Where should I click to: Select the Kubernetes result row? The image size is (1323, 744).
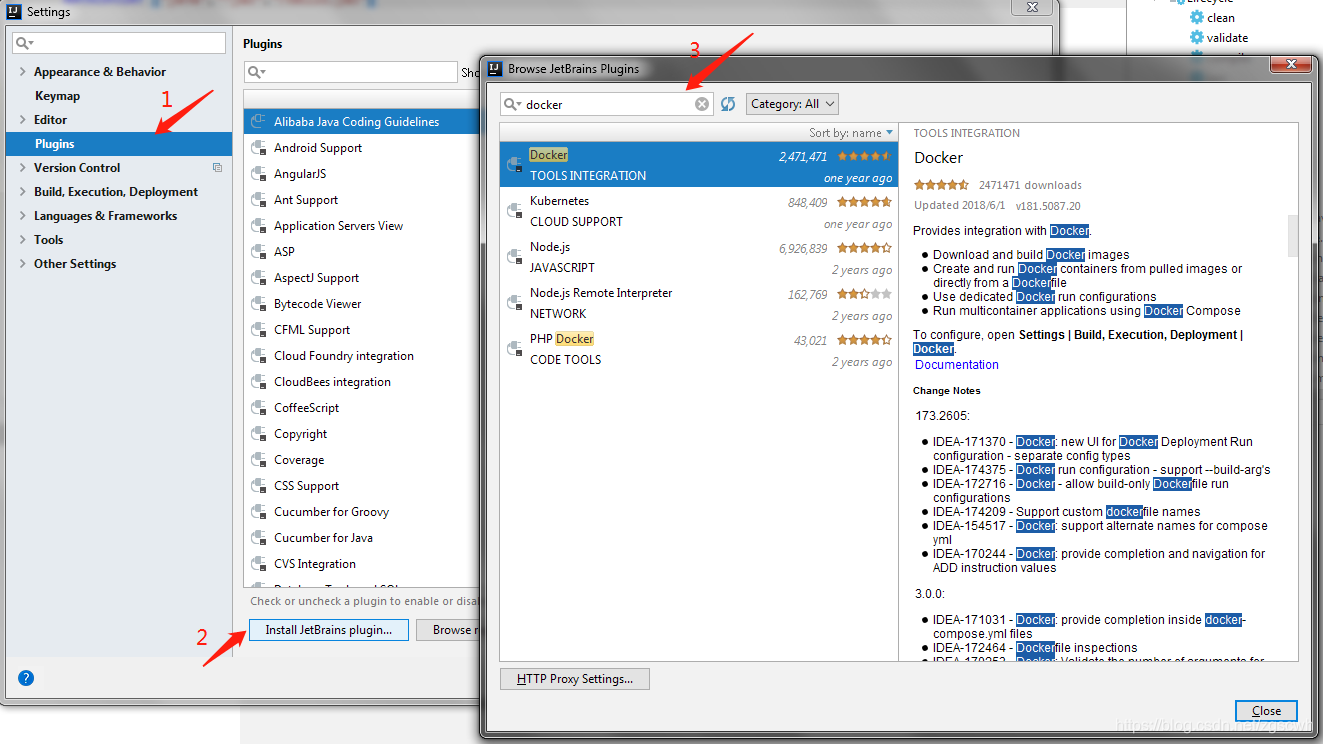(x=699, y=211)
